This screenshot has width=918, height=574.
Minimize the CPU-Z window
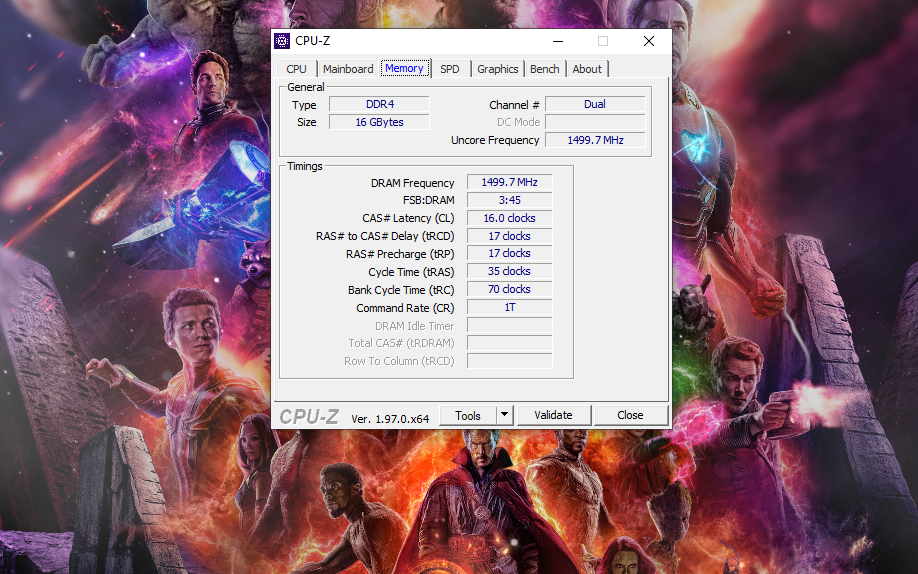tap(558, 41)
